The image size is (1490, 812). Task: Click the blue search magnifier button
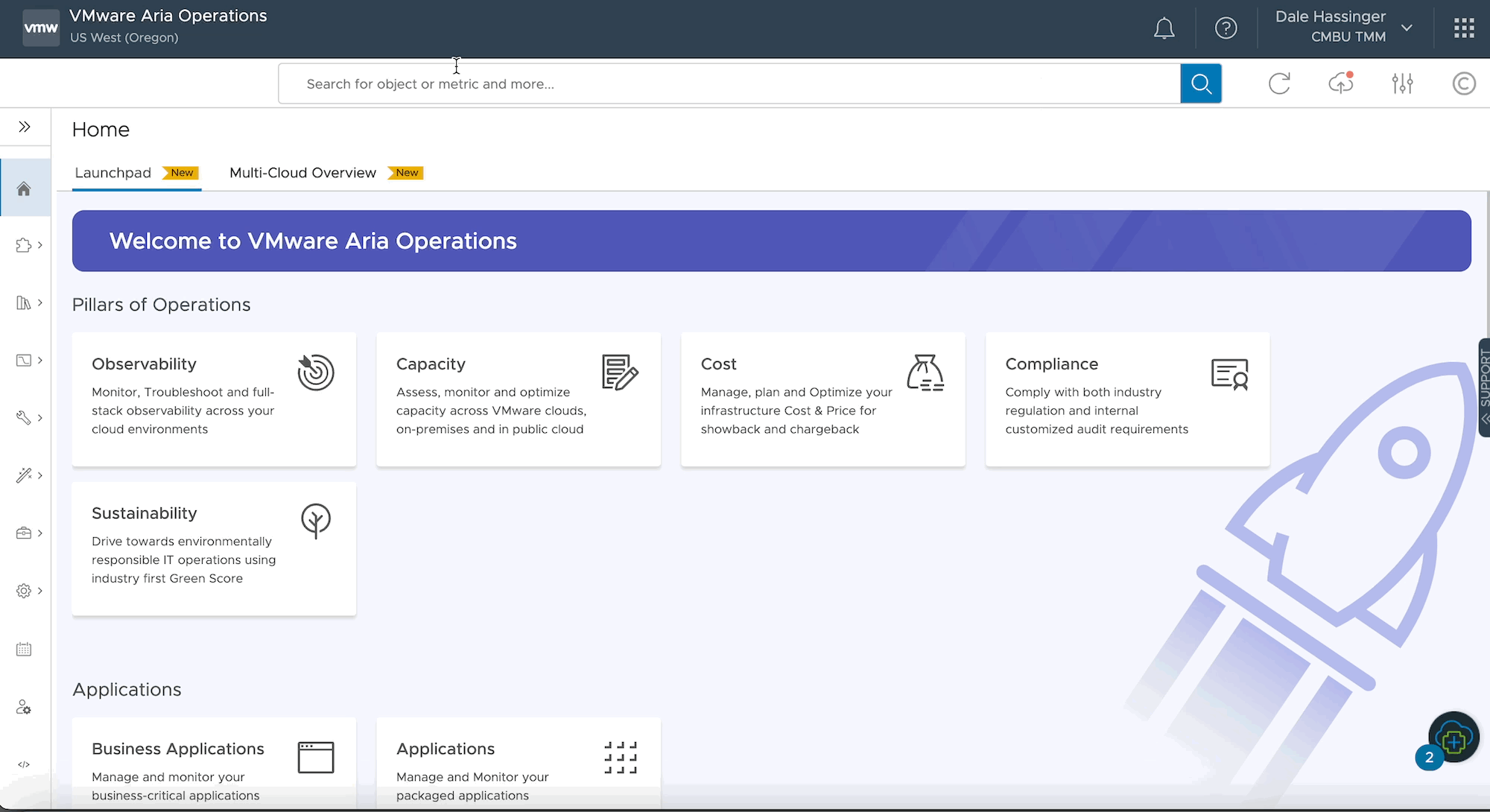point(1200,83)
